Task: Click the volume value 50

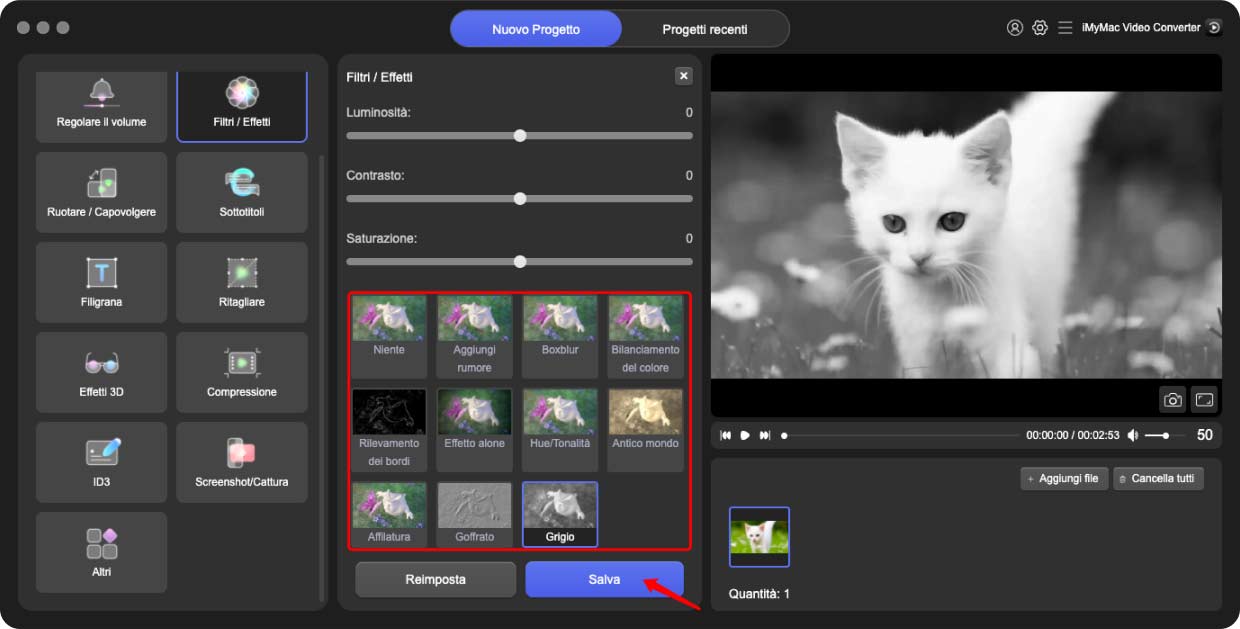Action: click(1205, 435)
